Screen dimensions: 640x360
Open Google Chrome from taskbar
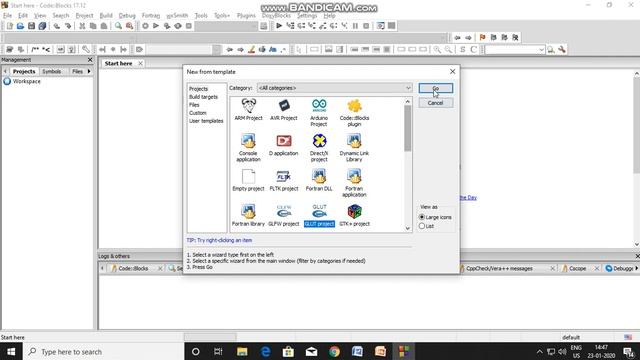[334, 351]
